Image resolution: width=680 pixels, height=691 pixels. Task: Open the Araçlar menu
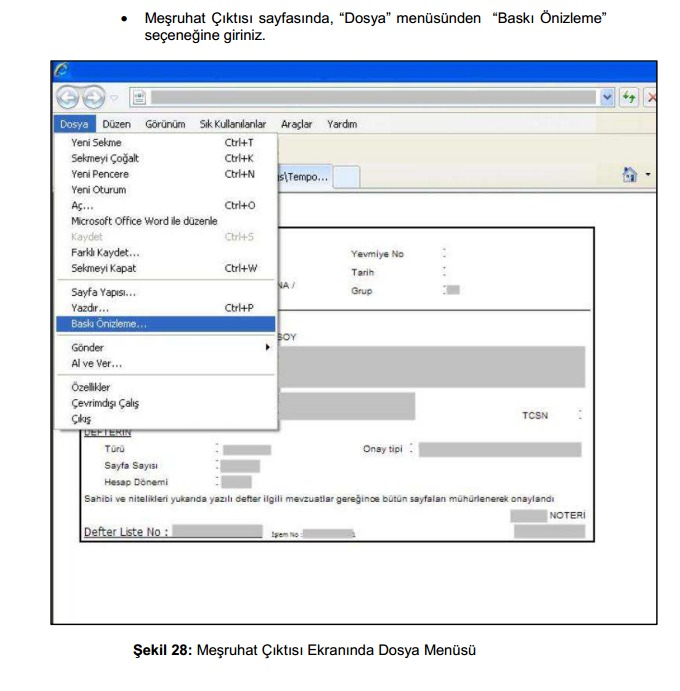click(297, 124)
